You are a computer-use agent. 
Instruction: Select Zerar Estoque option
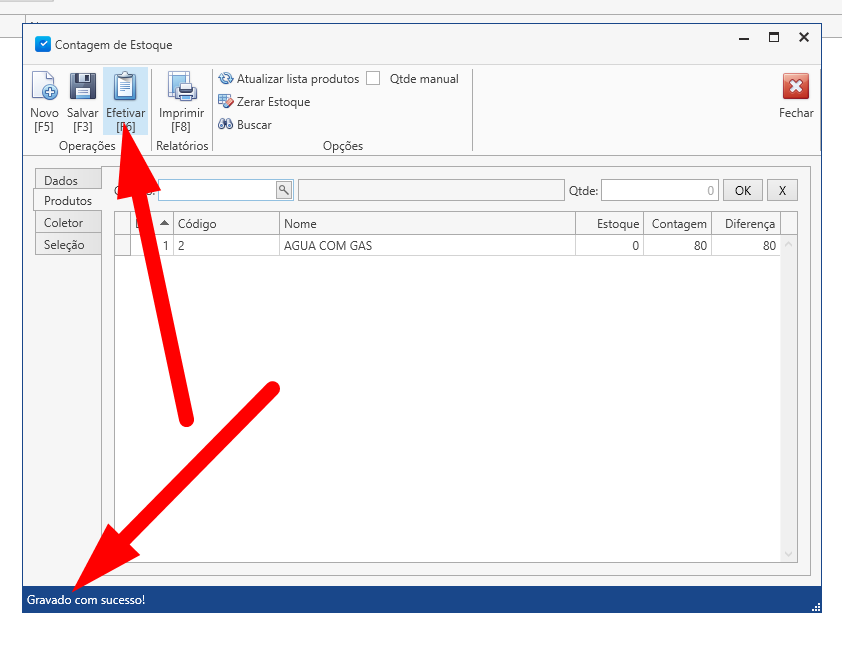(x=264, y=102)
